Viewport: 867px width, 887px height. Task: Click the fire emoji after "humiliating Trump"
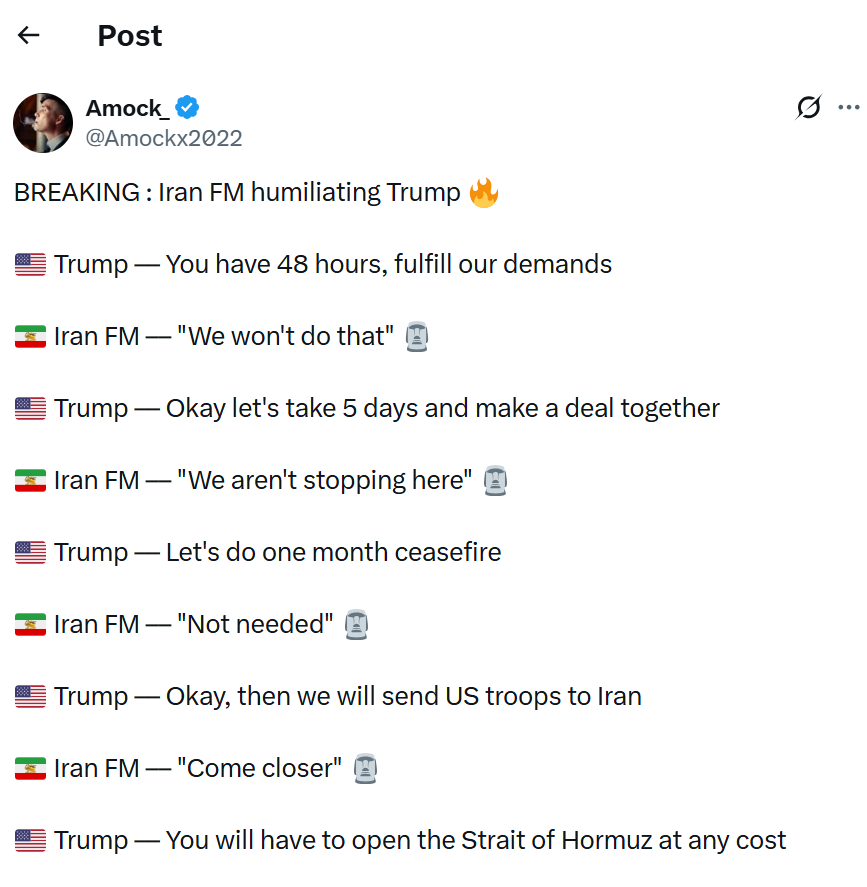483,192
